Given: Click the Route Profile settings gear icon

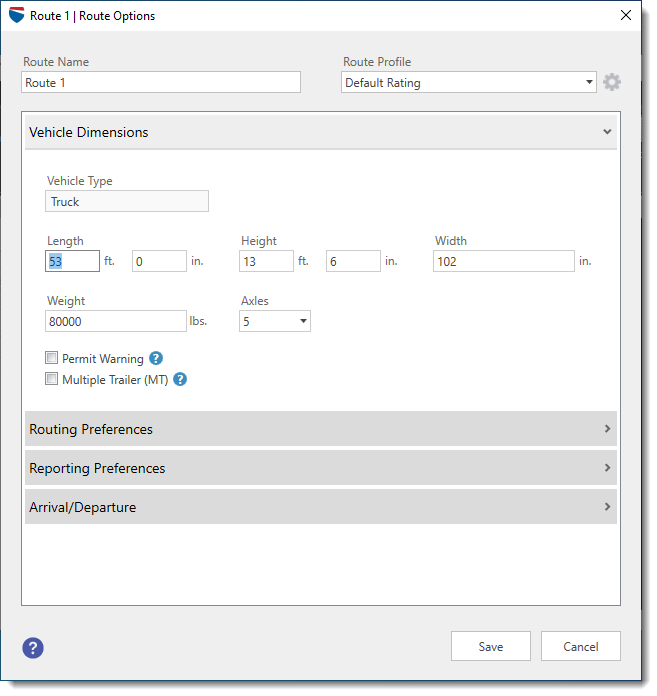Looking at the screenshot, I should click(611, 83).
